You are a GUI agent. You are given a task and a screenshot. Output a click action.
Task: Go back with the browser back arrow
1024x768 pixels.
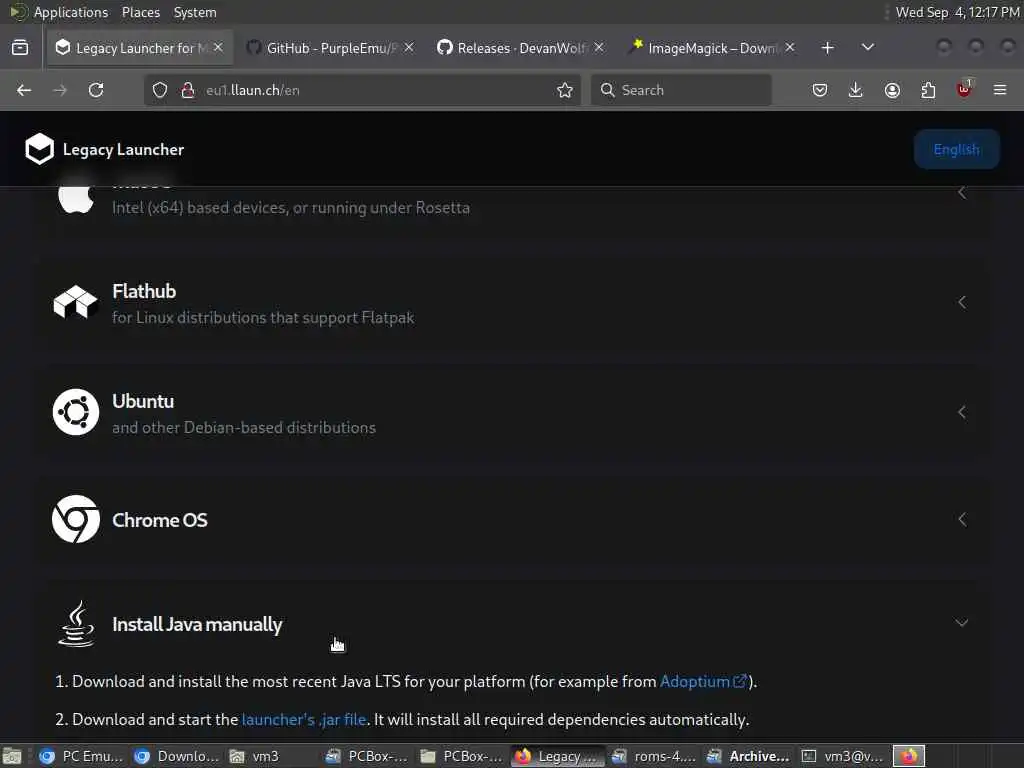pyautogui.click(x=24, y=90)
